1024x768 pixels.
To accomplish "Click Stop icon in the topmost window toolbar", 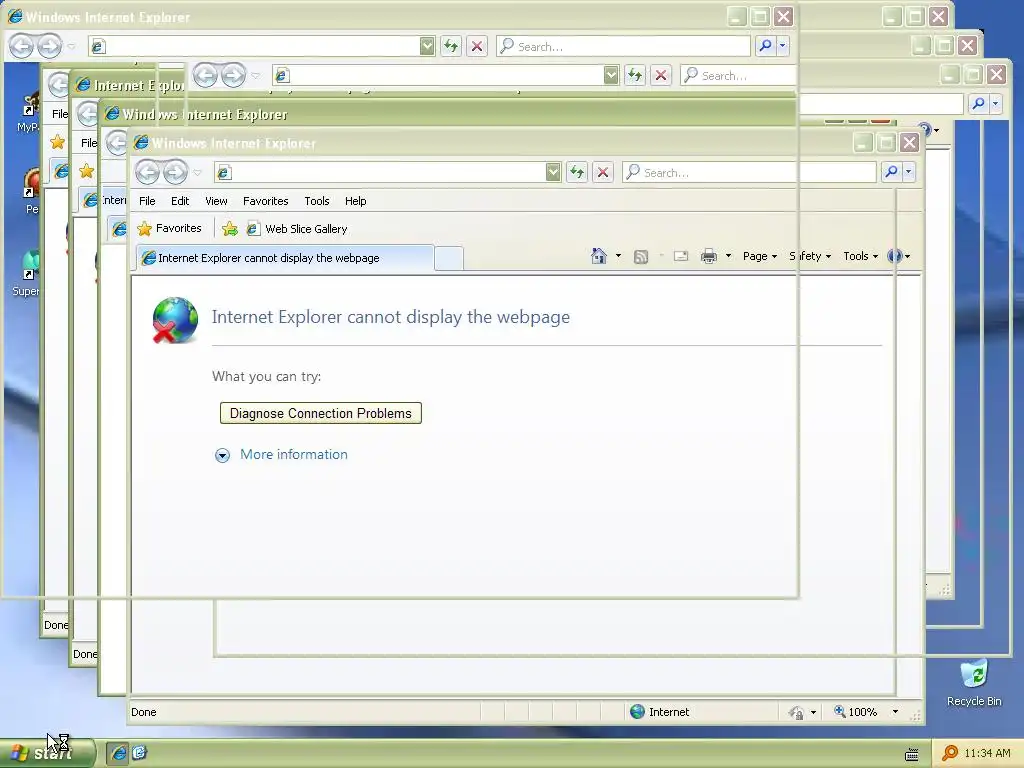I will (x=477, y=46).
